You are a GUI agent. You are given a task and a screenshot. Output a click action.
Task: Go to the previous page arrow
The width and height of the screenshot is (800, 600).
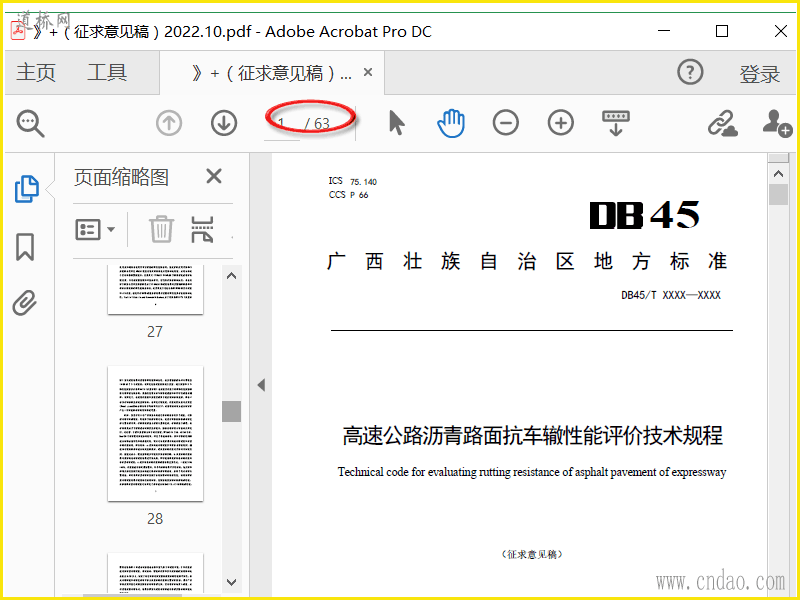point(169,123)
